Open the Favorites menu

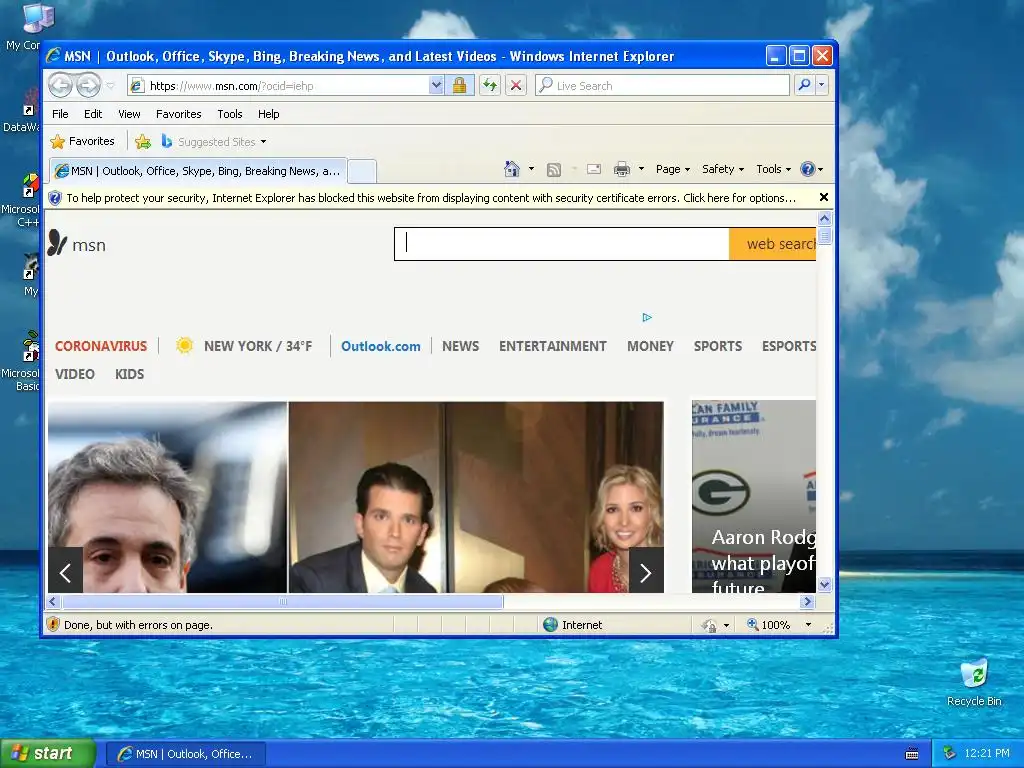[178, 114]
